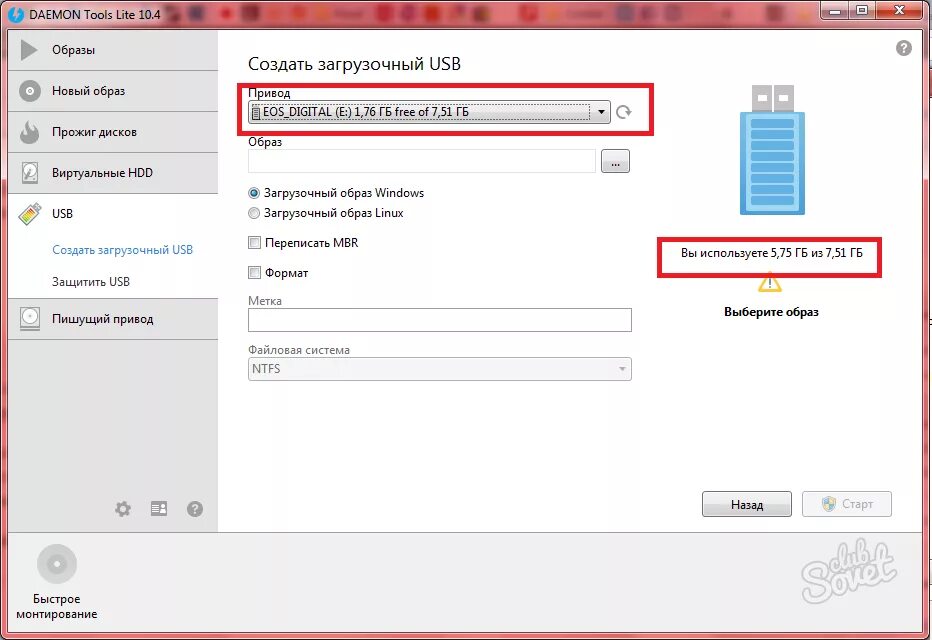Browse for image with the ... button
The image size is (932, 640).
click(615, 161)
